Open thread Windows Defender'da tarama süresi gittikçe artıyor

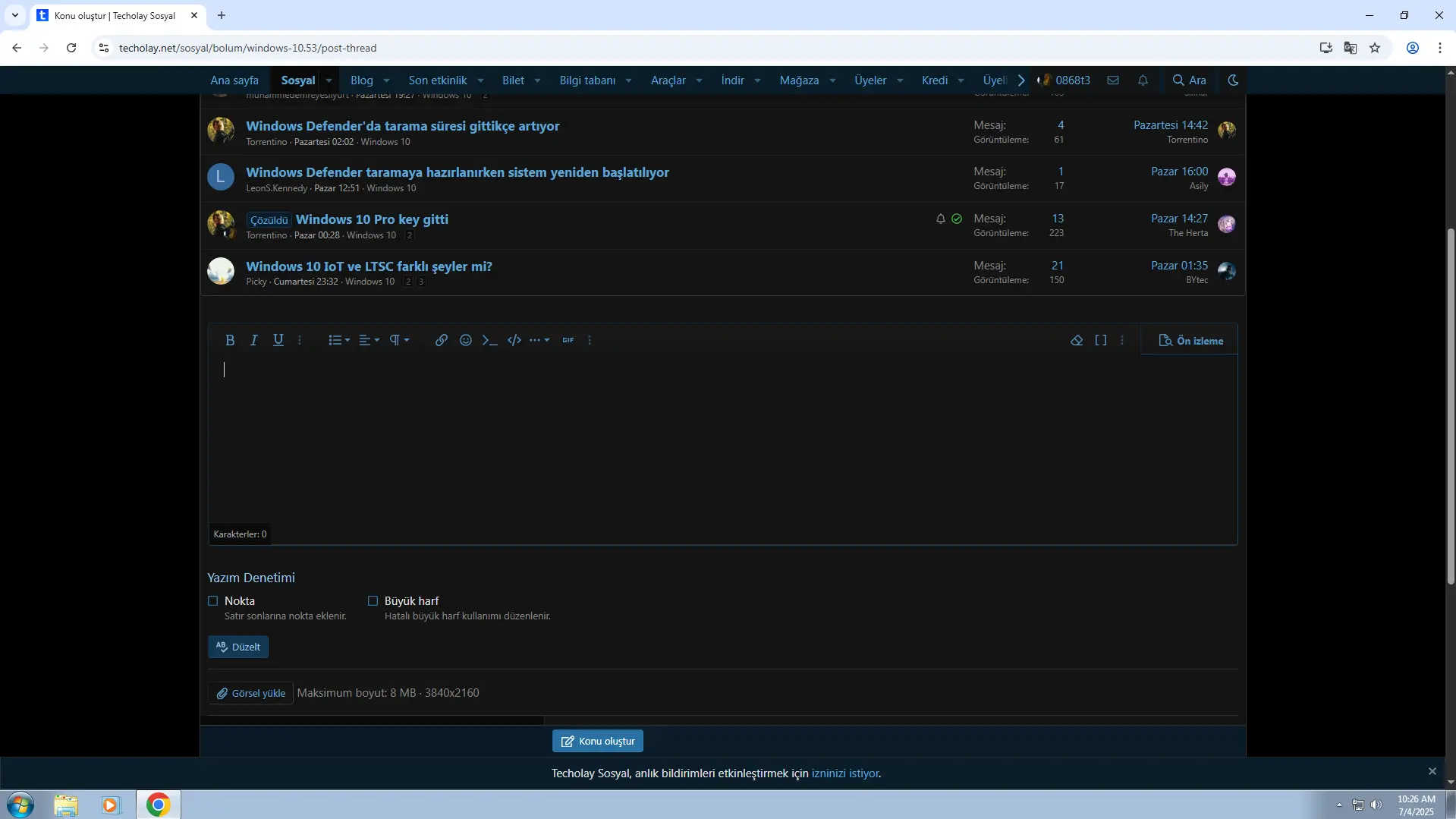click(x=403, y=126)
